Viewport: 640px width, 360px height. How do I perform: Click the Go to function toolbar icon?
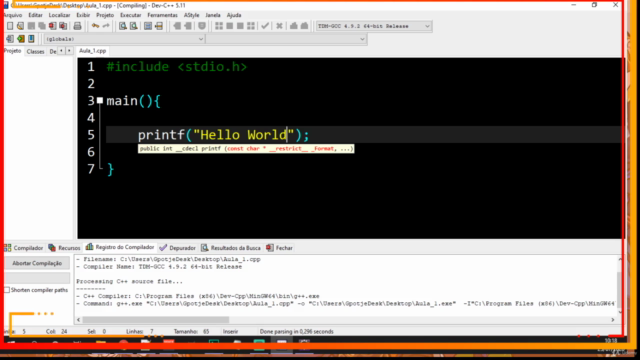[x=148, y=26]
